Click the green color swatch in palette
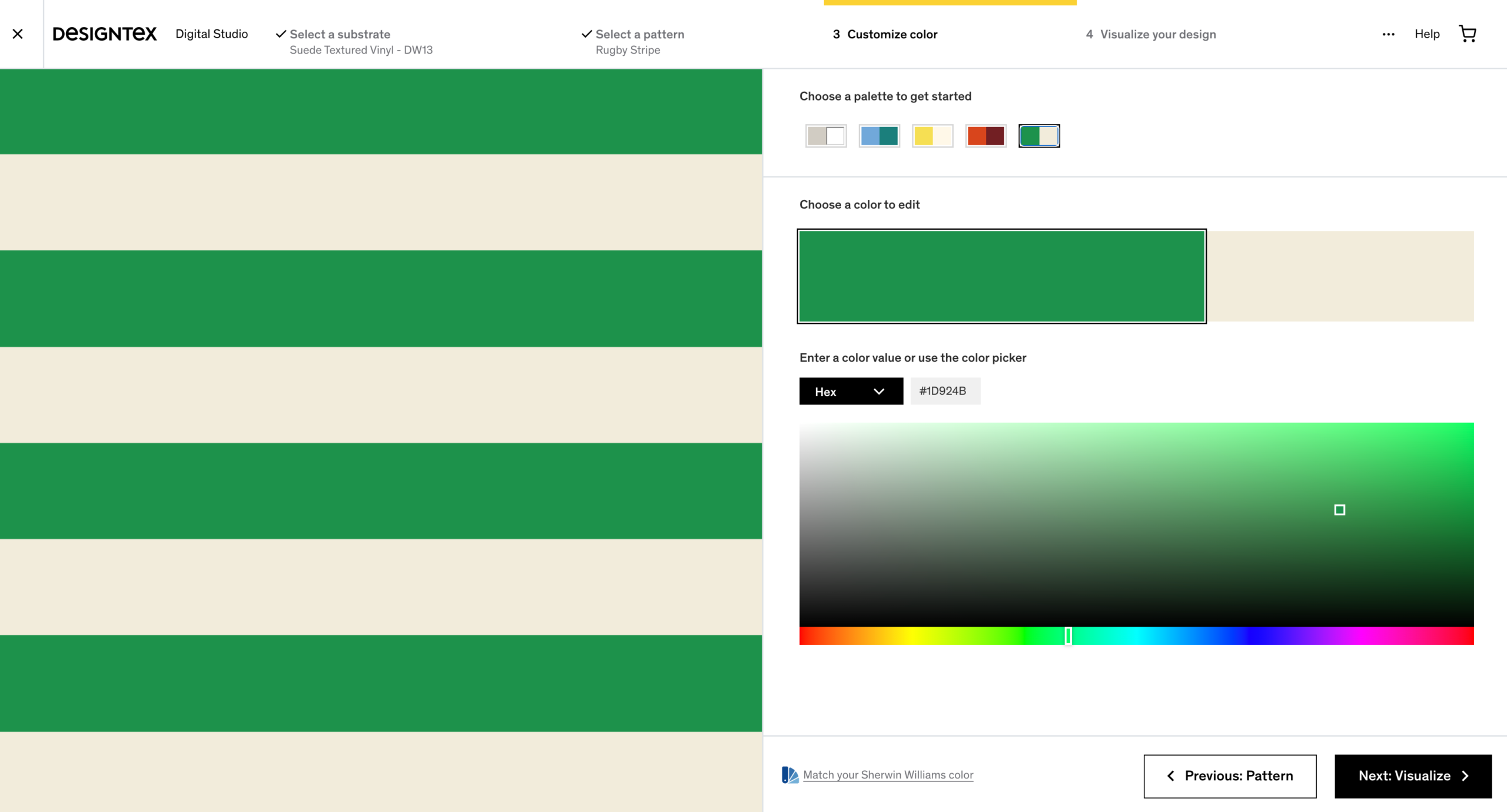 (1038, 135)
